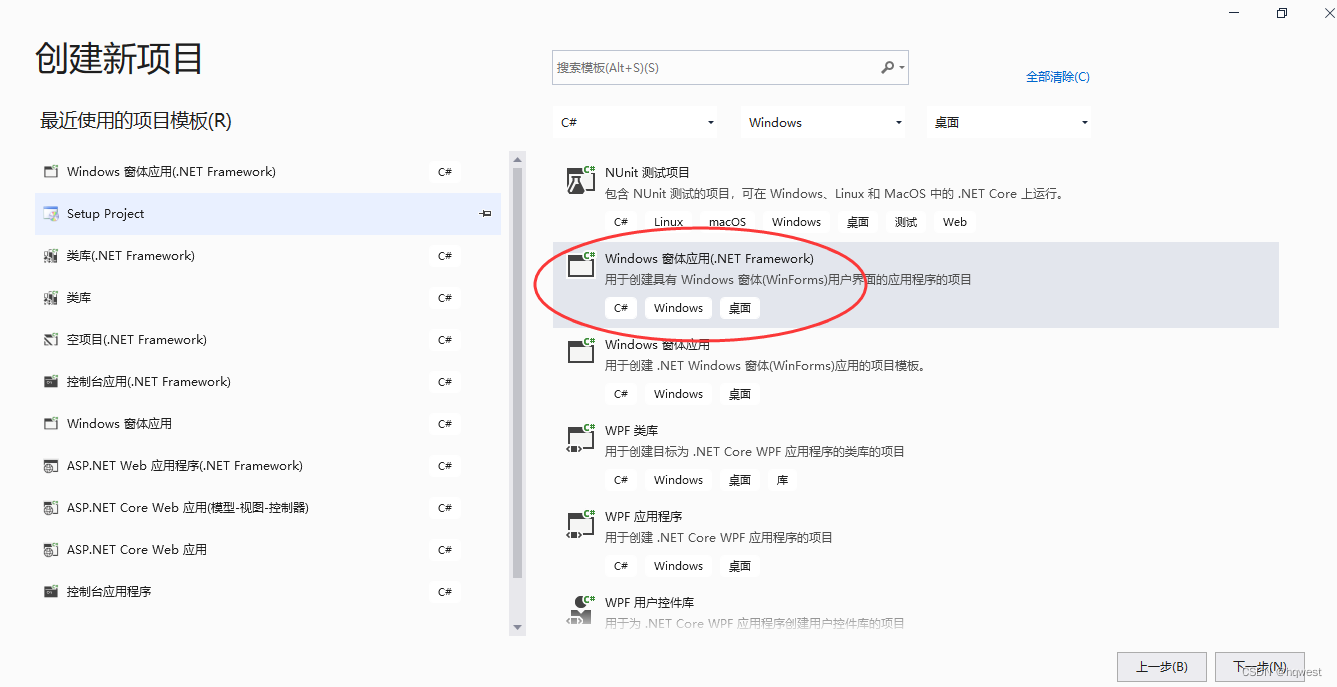The height and width of the screenshot is (687, 1337).
Task: Click the 上一步(B) button
Action: pyautogui.click(x=1162, y=667)
